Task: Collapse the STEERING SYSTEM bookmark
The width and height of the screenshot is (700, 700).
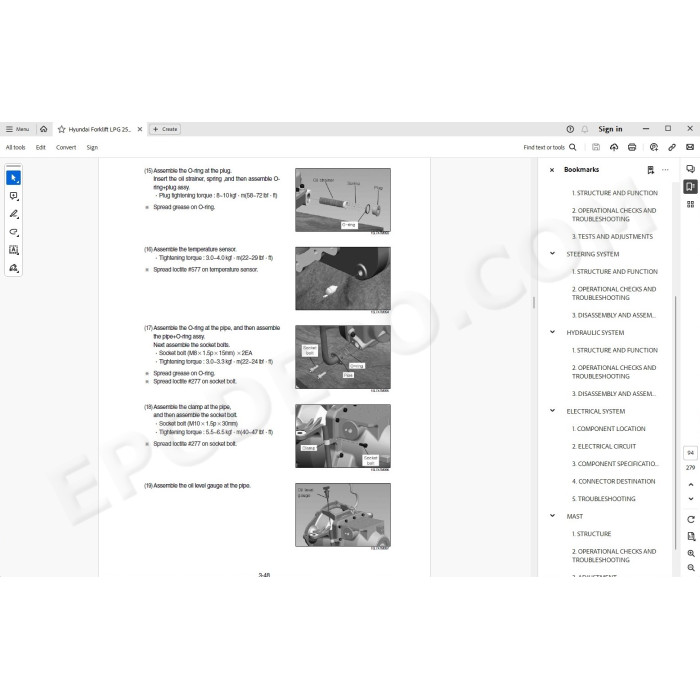Action: (552, 254)
